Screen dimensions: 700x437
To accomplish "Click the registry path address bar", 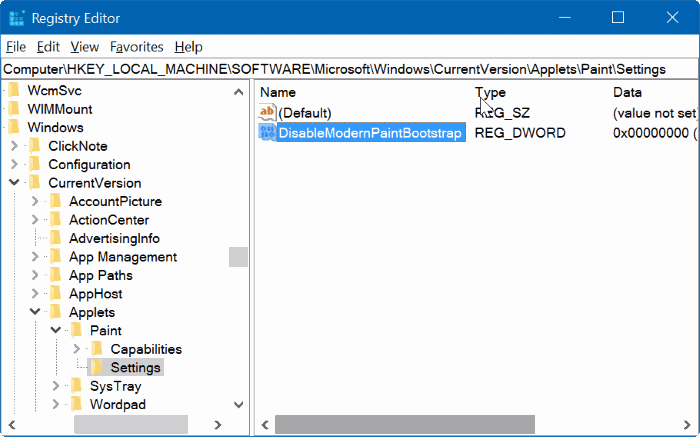I will tap(350, 70).
